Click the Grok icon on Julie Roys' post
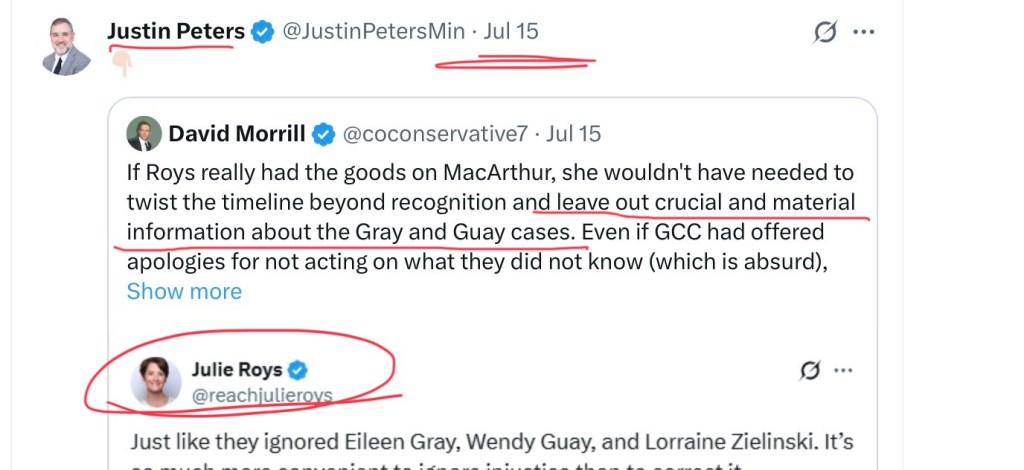The width and height of the screenshot is (1024, 470). point(810,371)
